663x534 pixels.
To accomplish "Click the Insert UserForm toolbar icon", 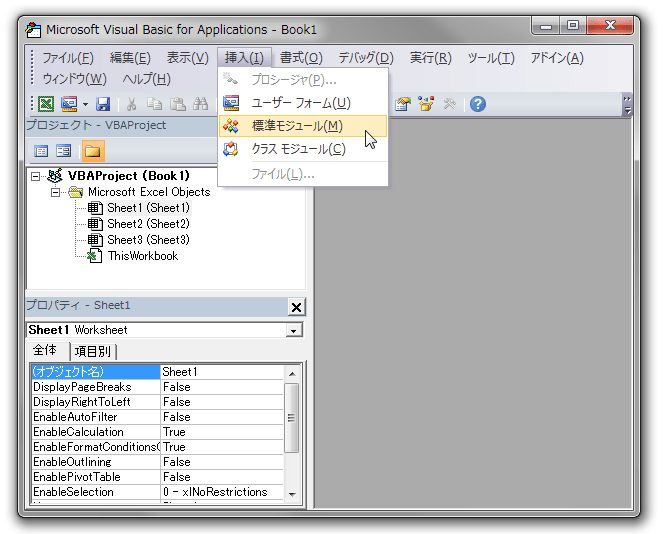I will (x=69, y=104).
